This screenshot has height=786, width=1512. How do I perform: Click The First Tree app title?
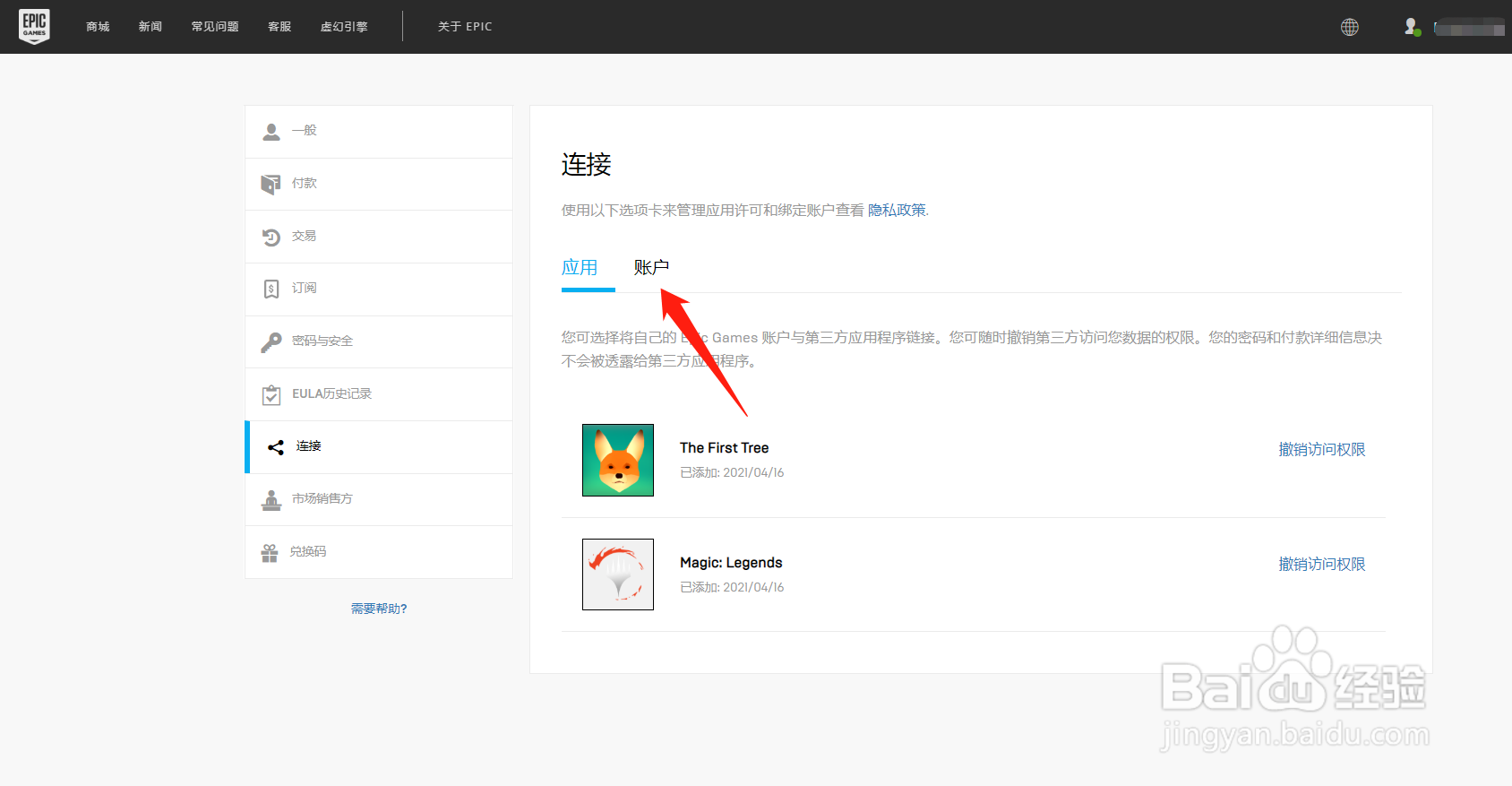point(724,448)
